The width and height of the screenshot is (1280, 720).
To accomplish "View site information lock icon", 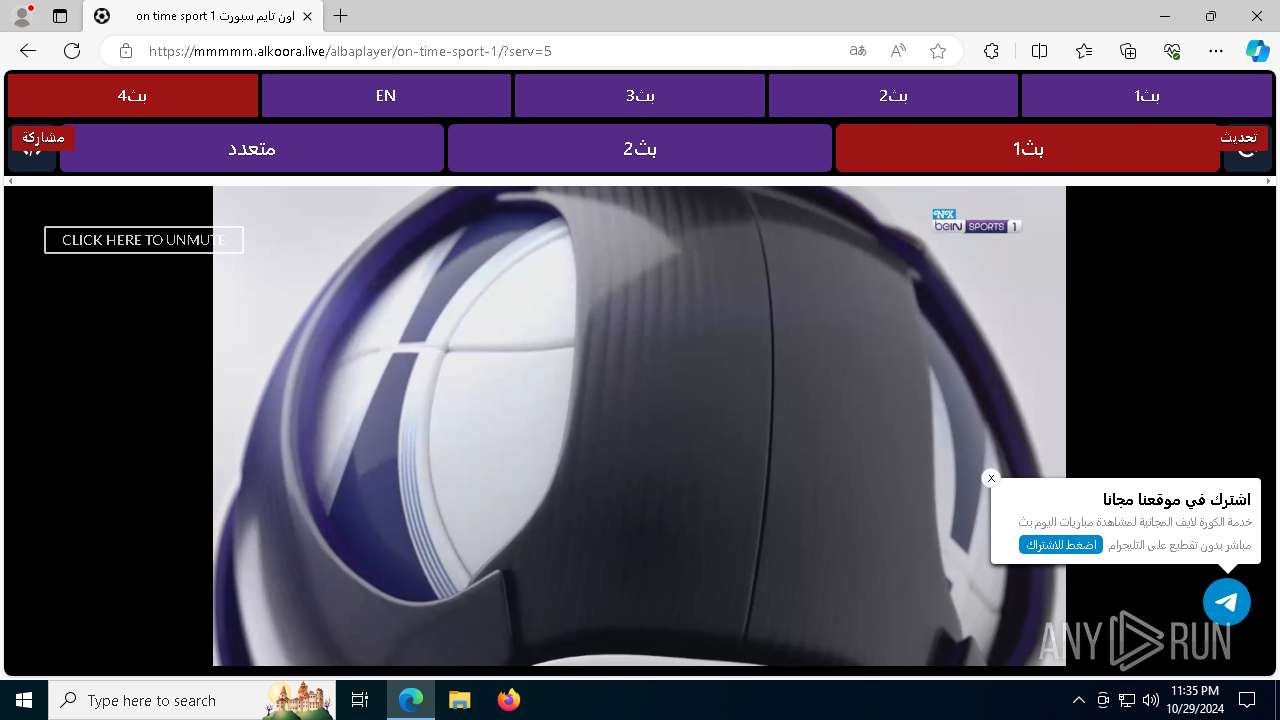I will click(x=126, y=51).
